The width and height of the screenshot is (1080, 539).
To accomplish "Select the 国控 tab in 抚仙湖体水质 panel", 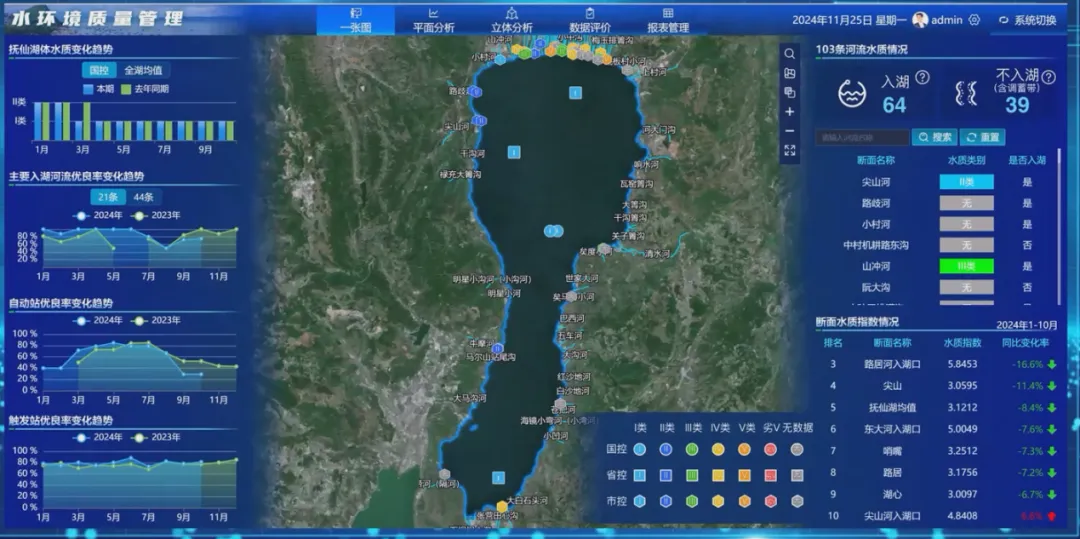I will pos(99,70).
